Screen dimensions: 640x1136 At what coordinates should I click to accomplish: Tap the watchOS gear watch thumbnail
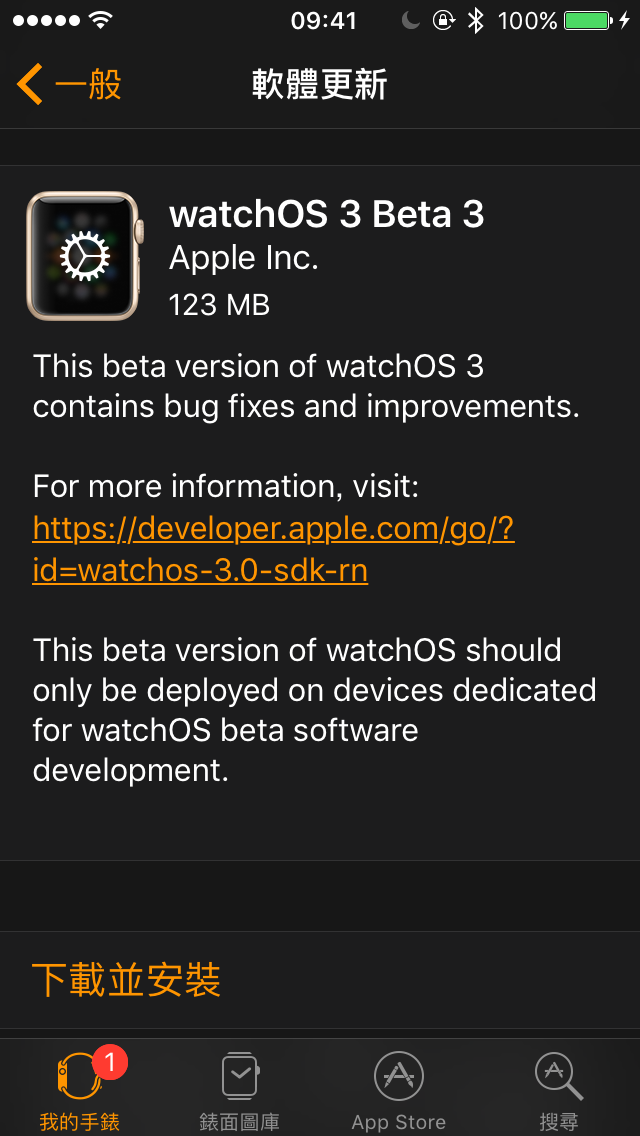85,256
